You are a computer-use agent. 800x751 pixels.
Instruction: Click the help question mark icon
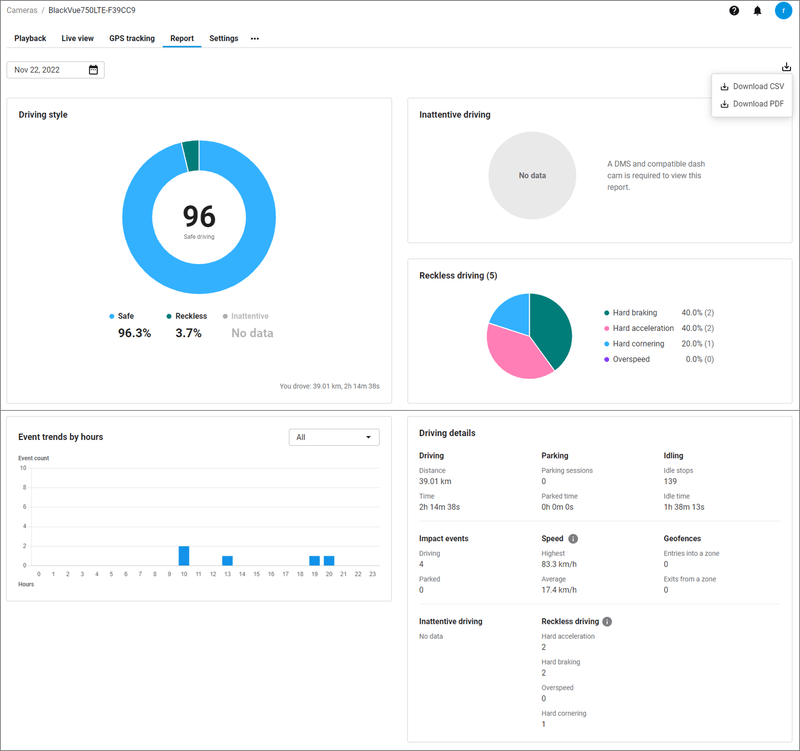(x=734, y=11)
